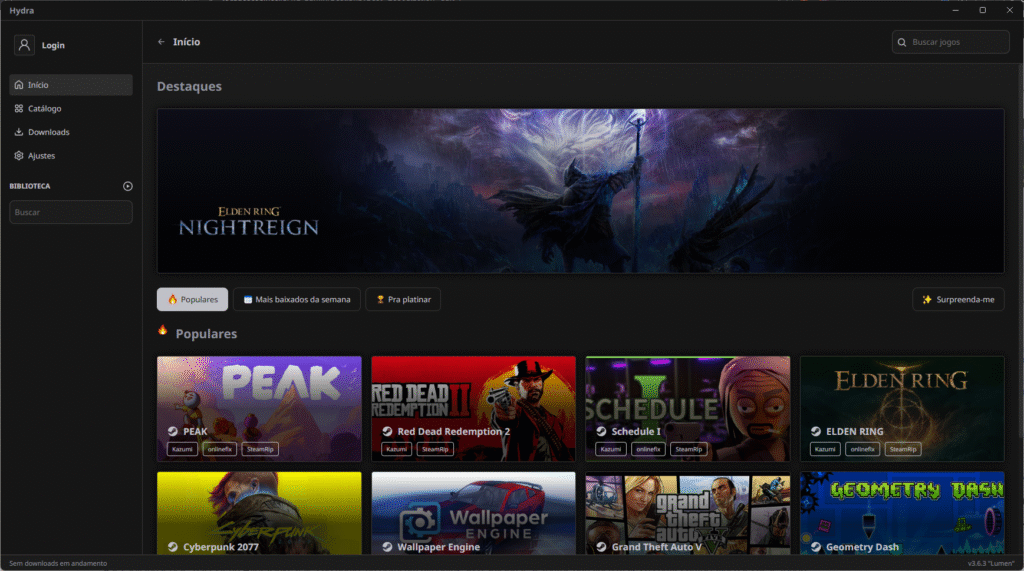Screen dimensions: 1024x571
Task: Click the user avatar icon beside Login
Action: [24, 45]
